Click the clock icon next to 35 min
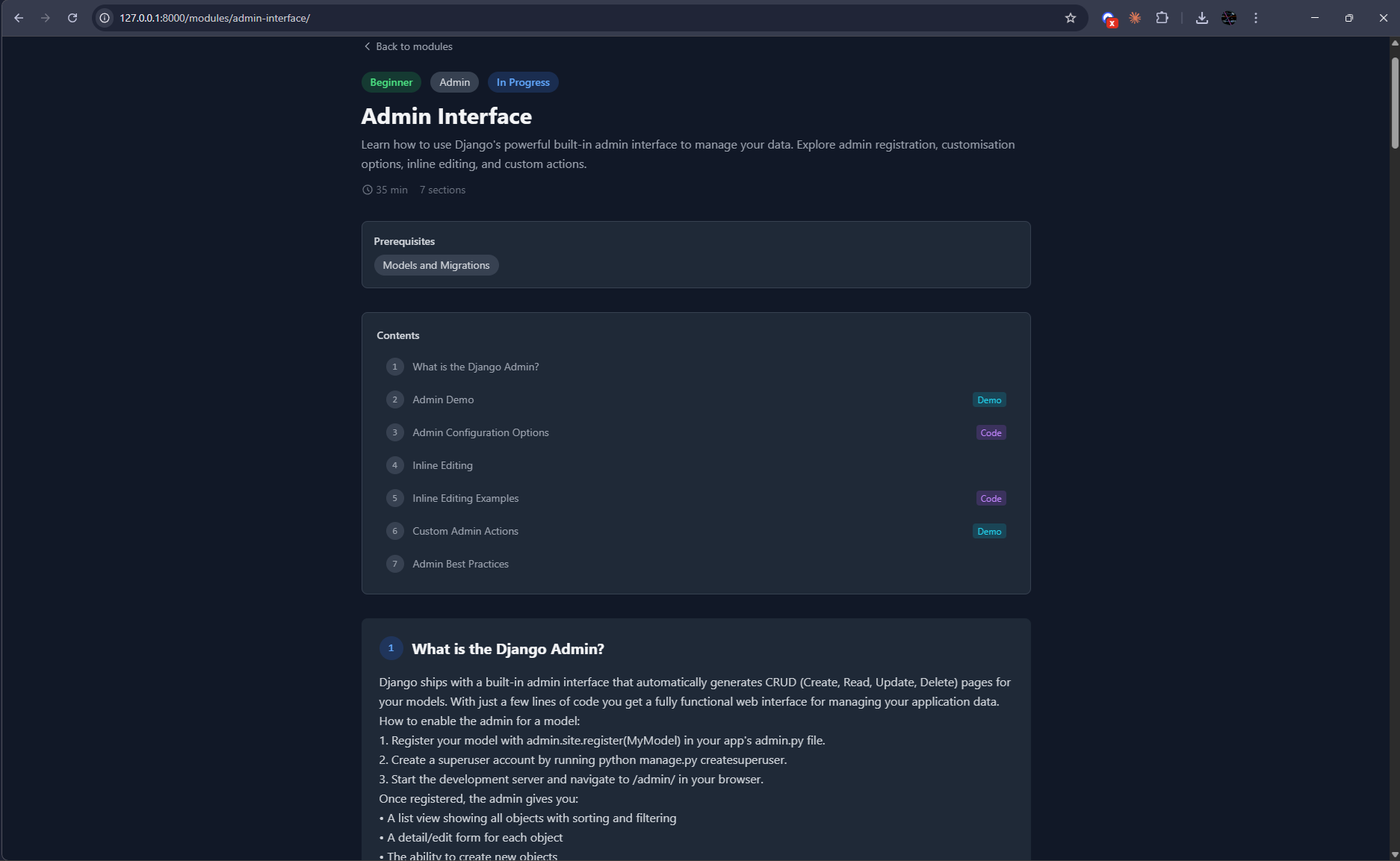 click(367, 190)
